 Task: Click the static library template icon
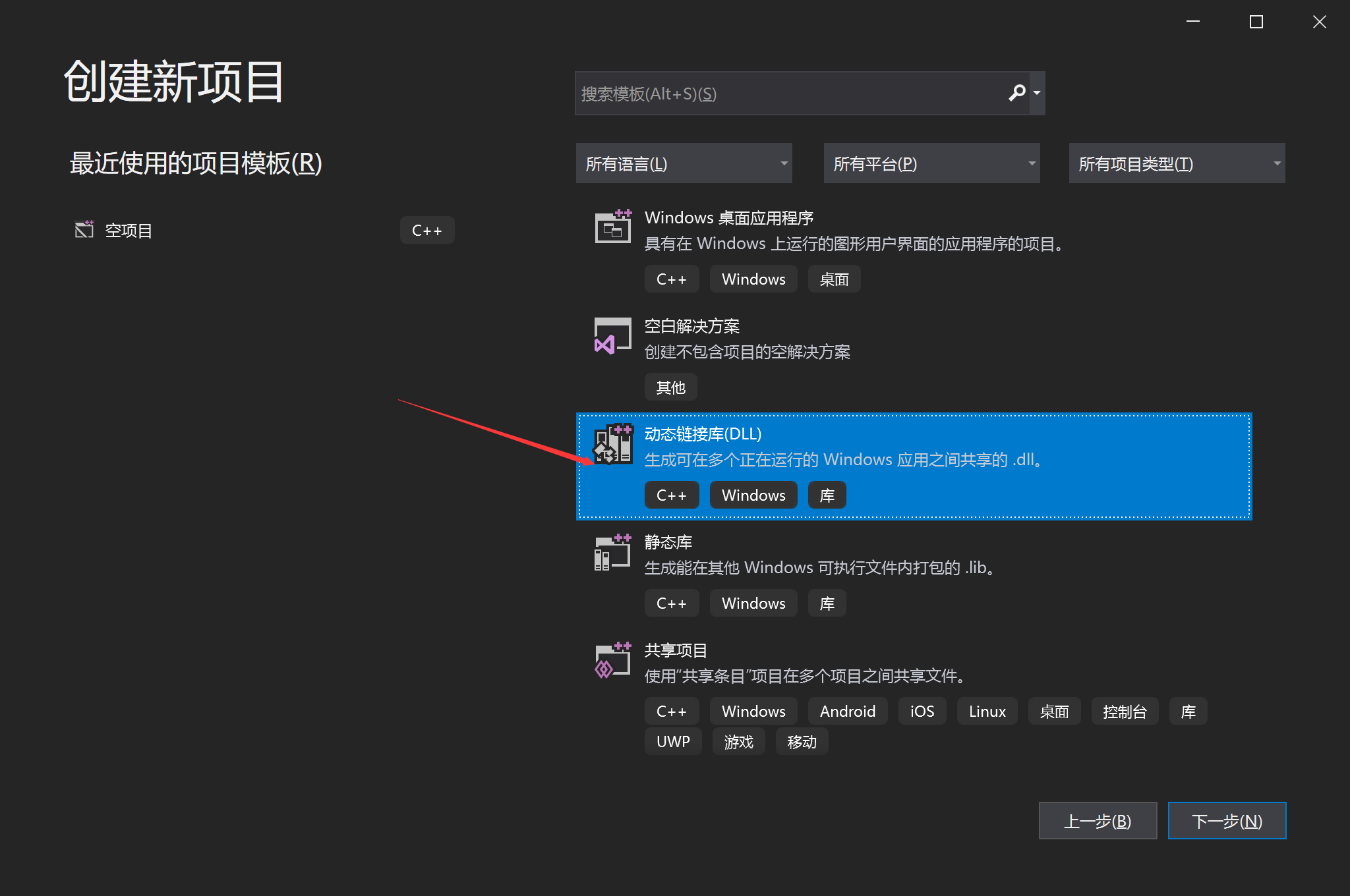pyautogui.click(x=613, y=552)
